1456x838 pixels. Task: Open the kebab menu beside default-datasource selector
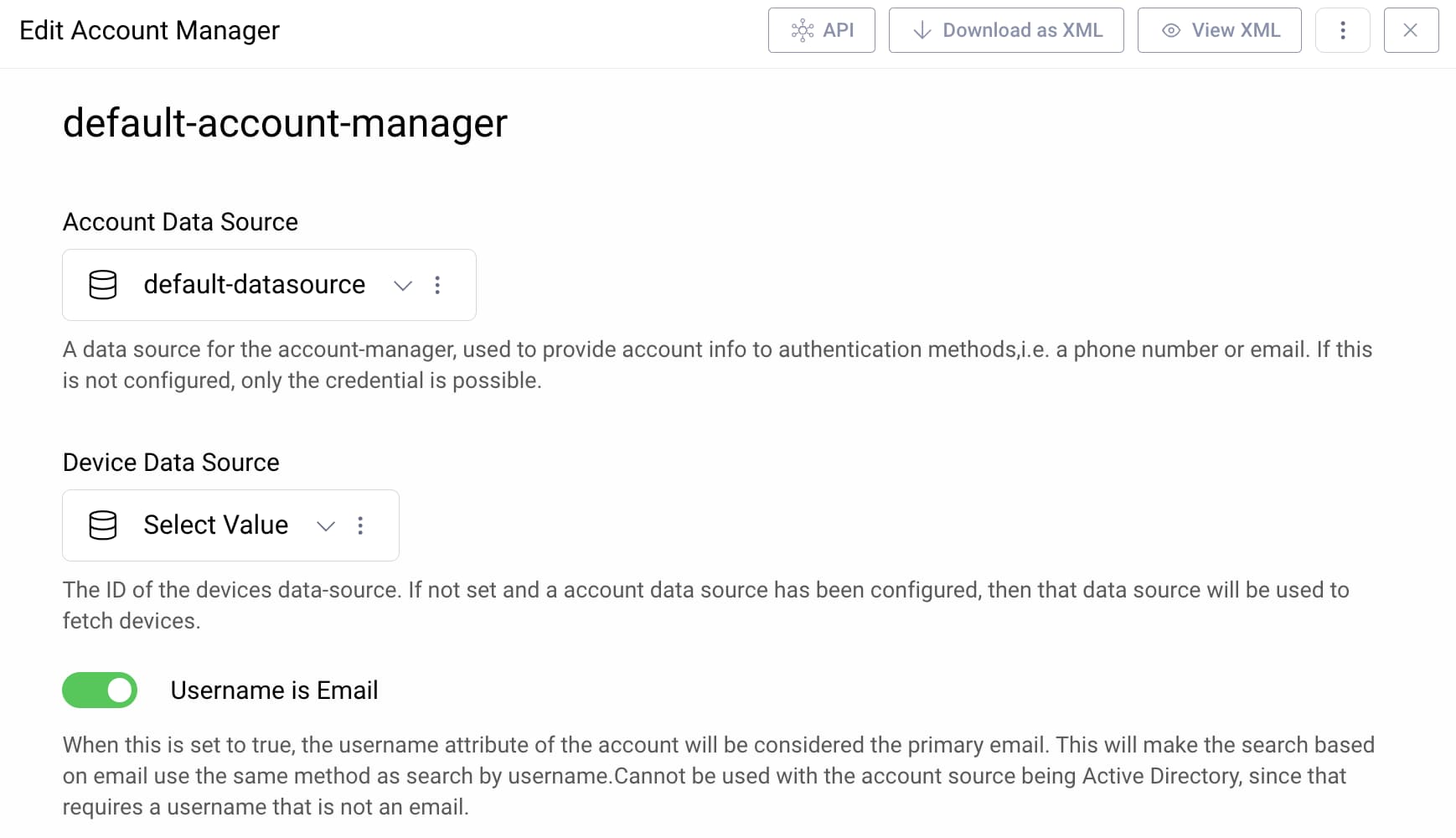pos(437,285)
